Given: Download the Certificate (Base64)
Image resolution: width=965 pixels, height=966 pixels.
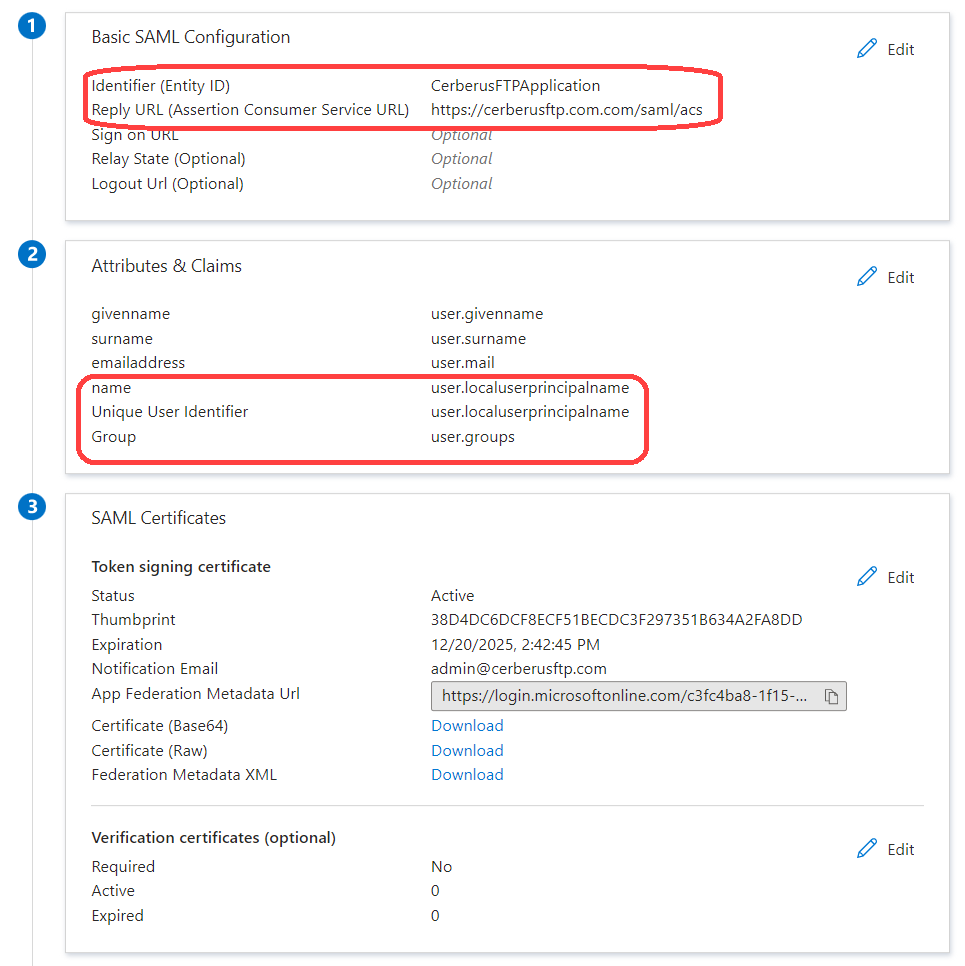Looking at the screenshot, I should pos(467,725).
